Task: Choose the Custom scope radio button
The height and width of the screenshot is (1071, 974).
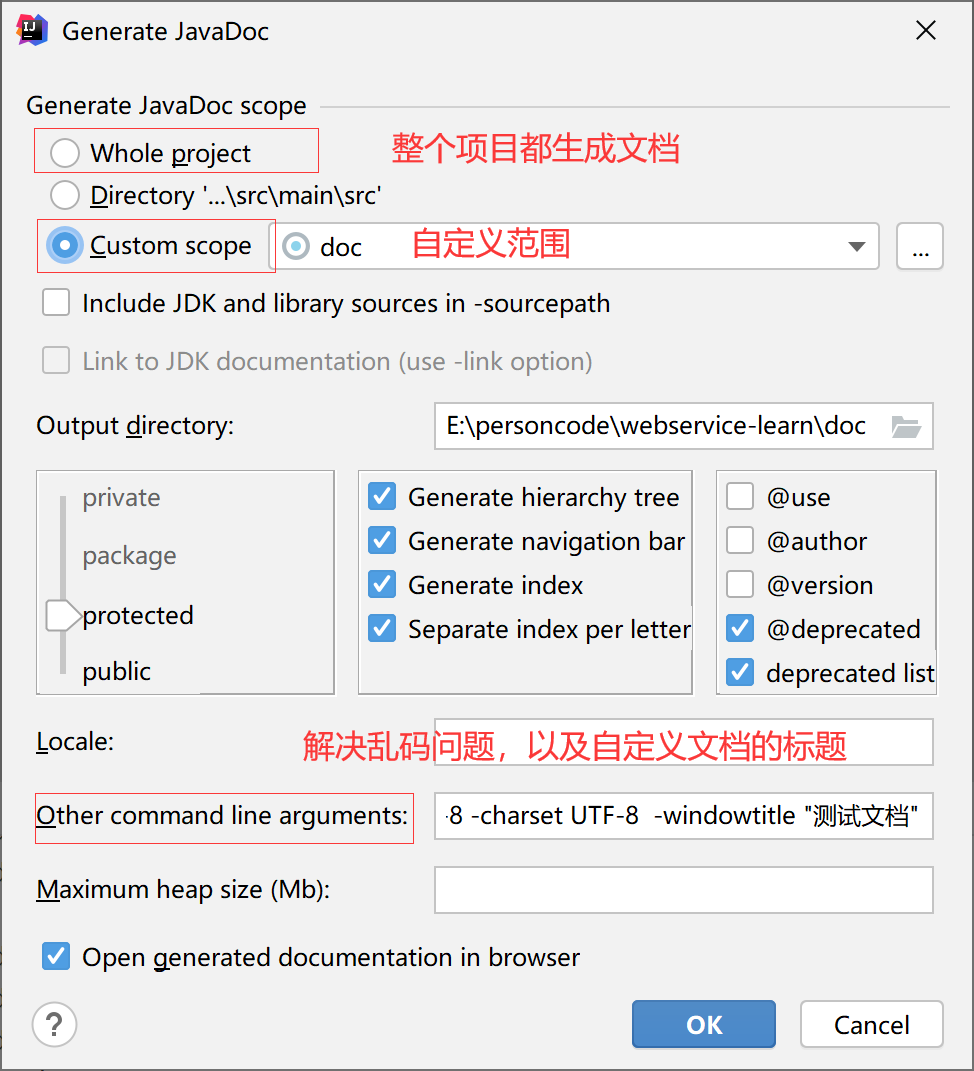Action: (65, 245)
